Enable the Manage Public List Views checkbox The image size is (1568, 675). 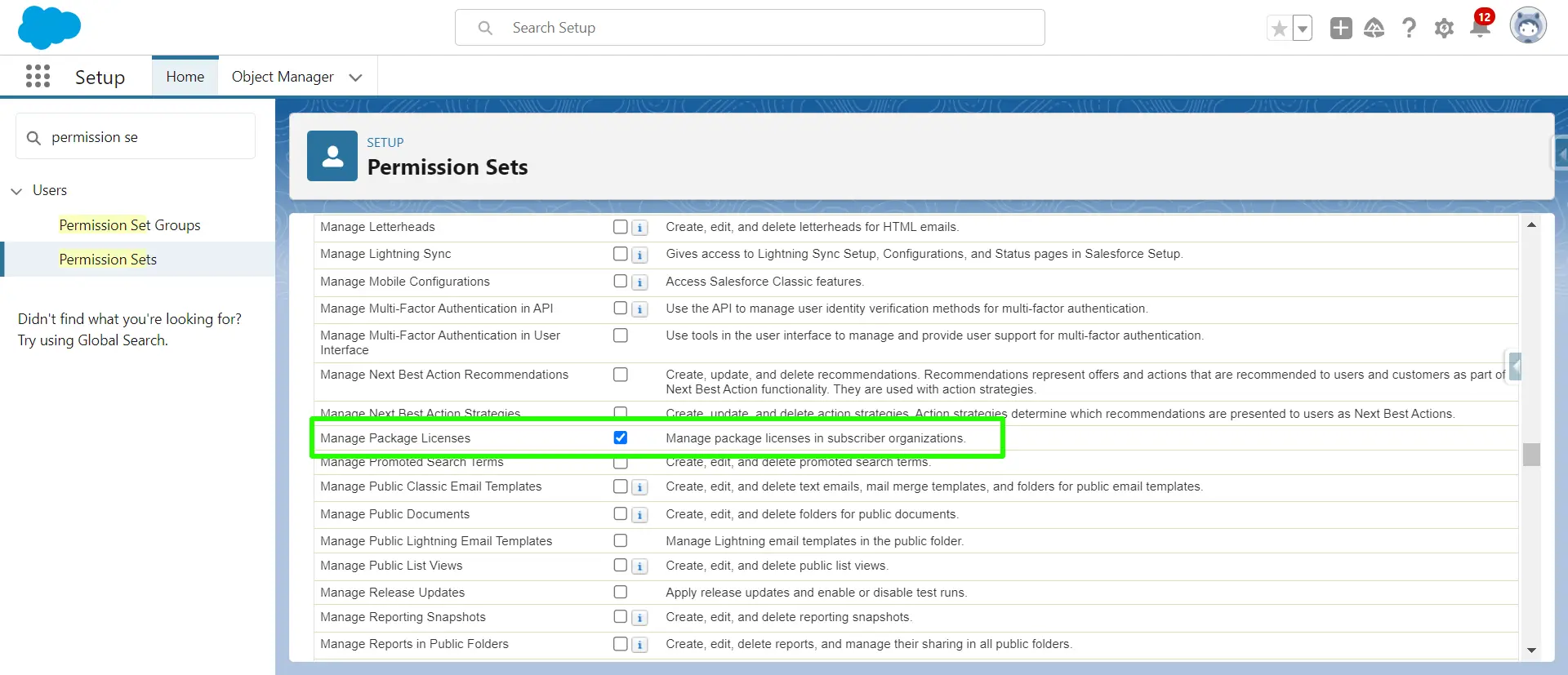(x=621, y=565)
